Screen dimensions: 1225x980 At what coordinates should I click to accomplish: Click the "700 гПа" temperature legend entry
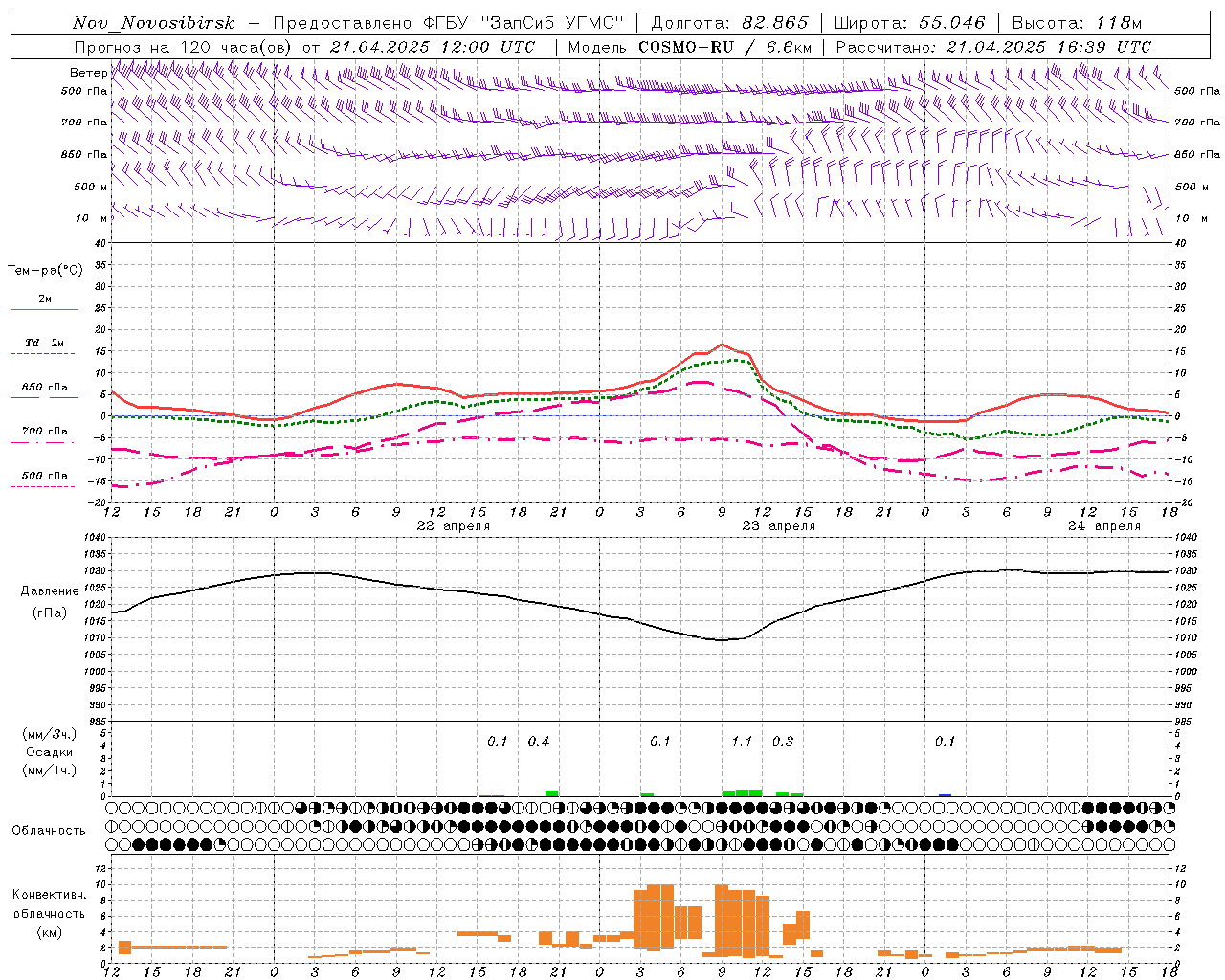(44, 432)
